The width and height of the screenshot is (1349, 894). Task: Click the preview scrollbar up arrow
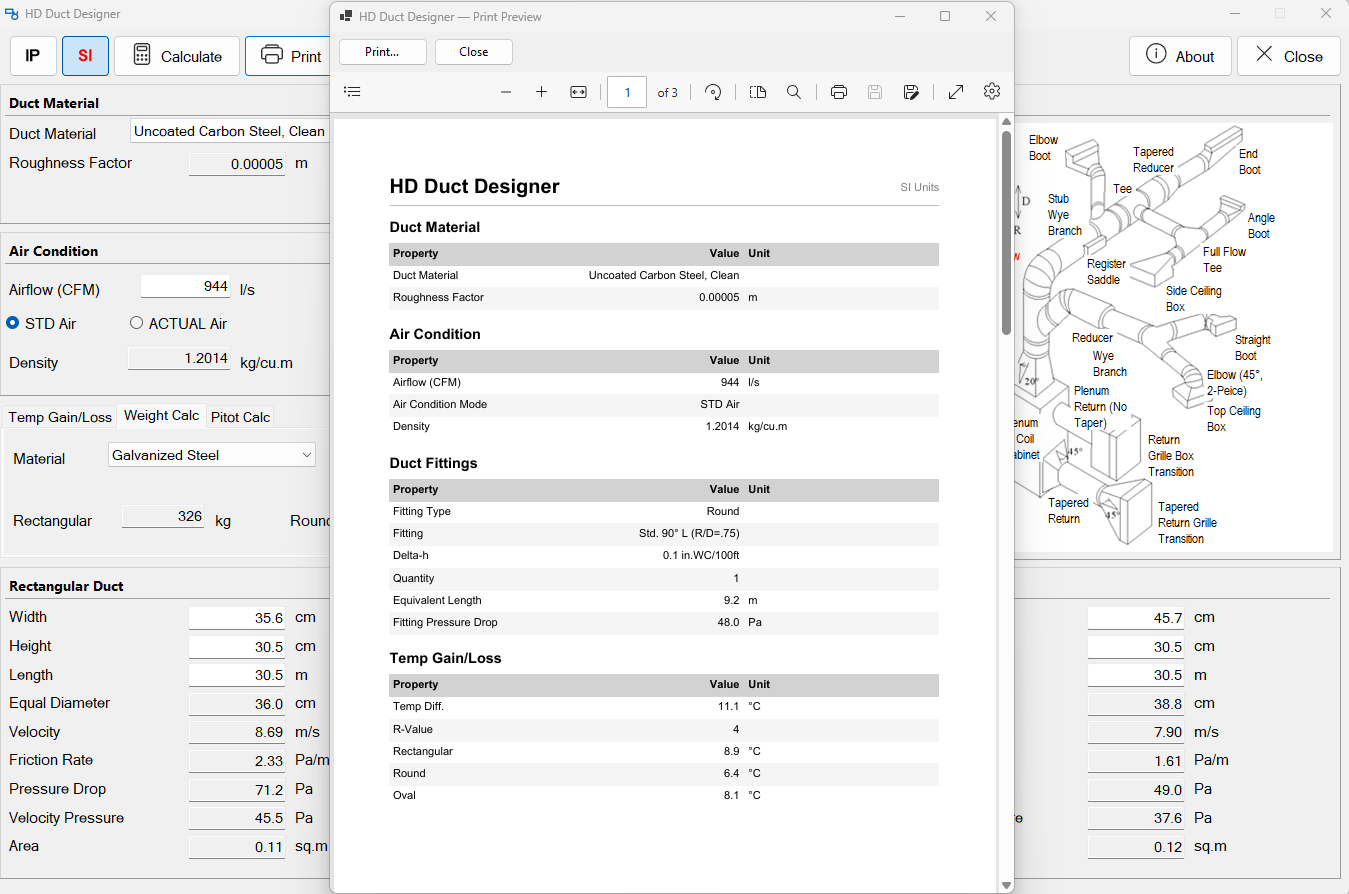click(x=1006, y=122)
